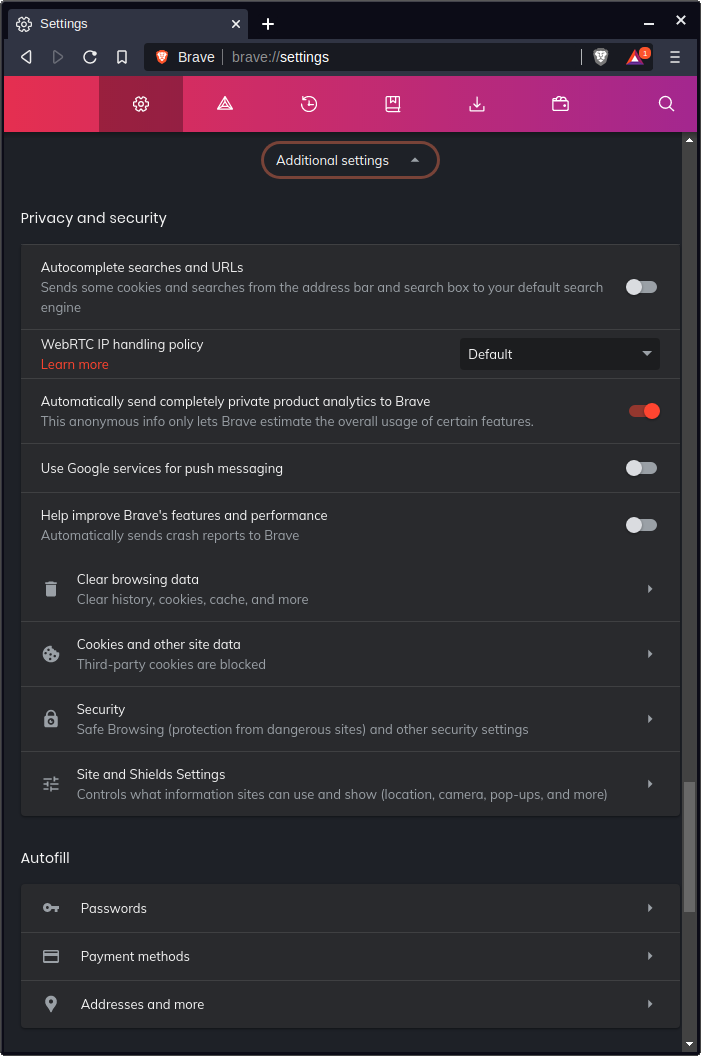Screen dimensions: 701x1056
Task: Click the vertical scrollbar thumb
Action: 689,846
